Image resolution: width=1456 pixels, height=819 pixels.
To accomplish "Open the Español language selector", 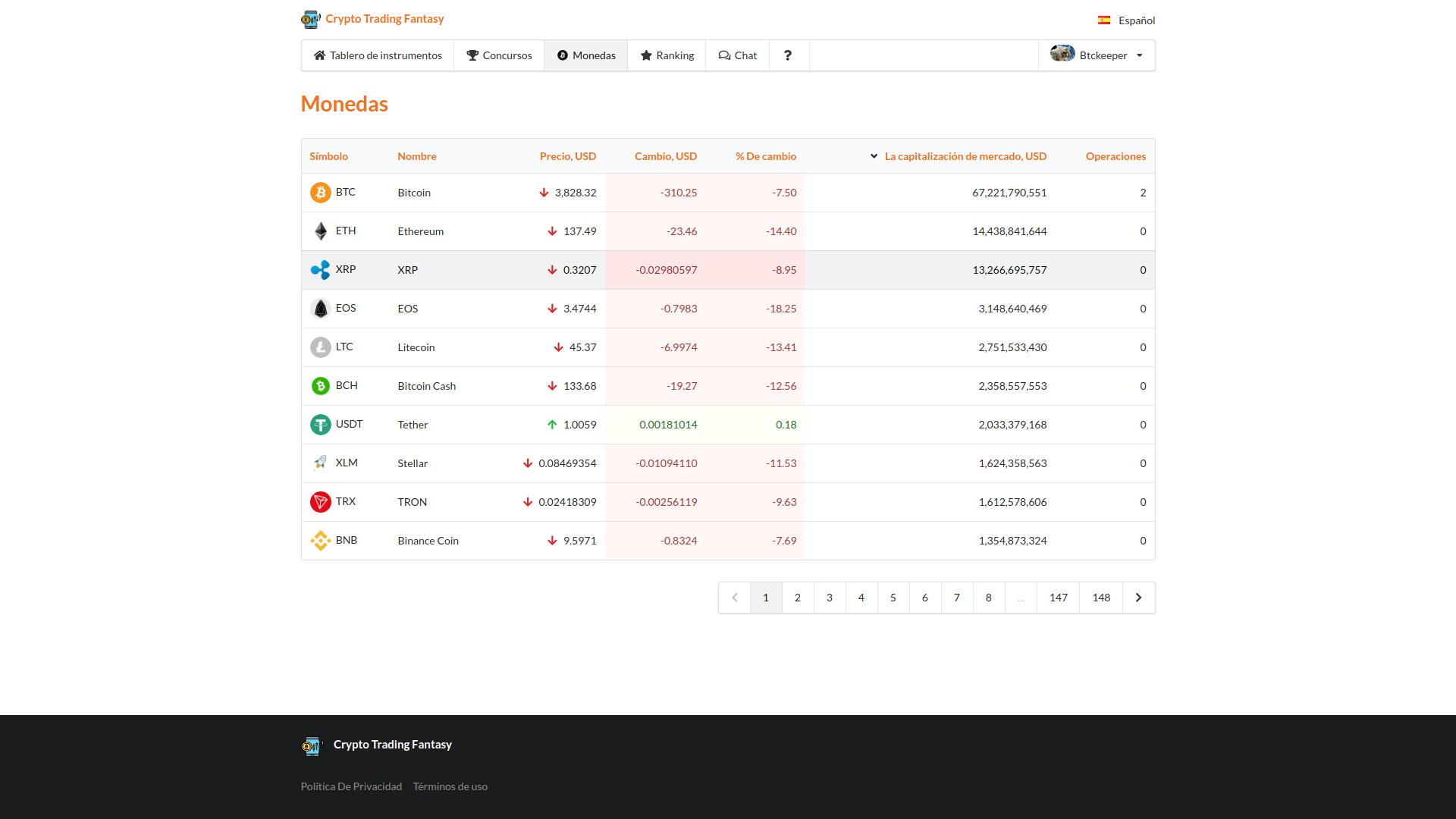I will (1127, 20).
